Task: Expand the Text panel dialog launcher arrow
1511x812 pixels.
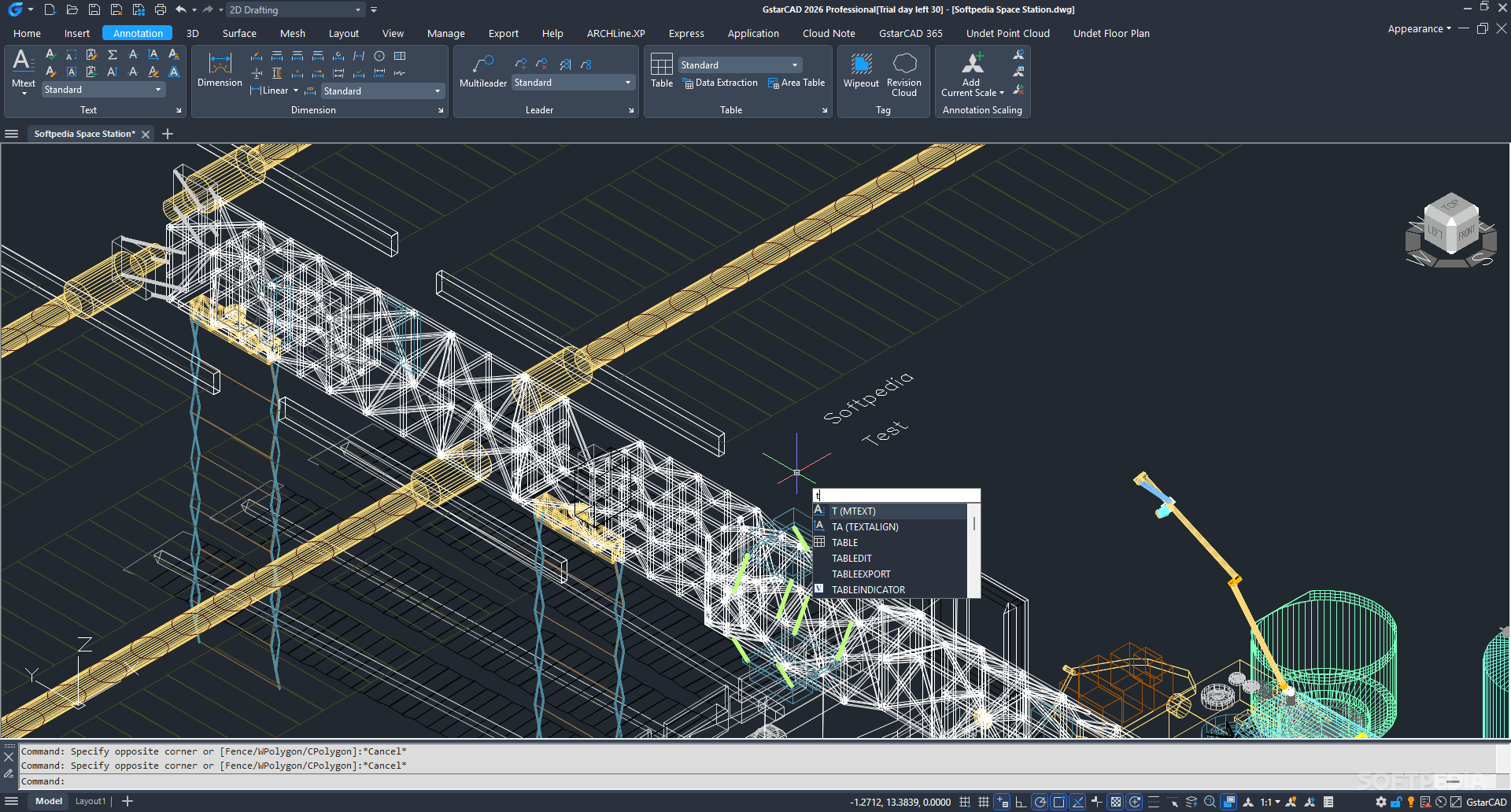Action: [179, 111]
